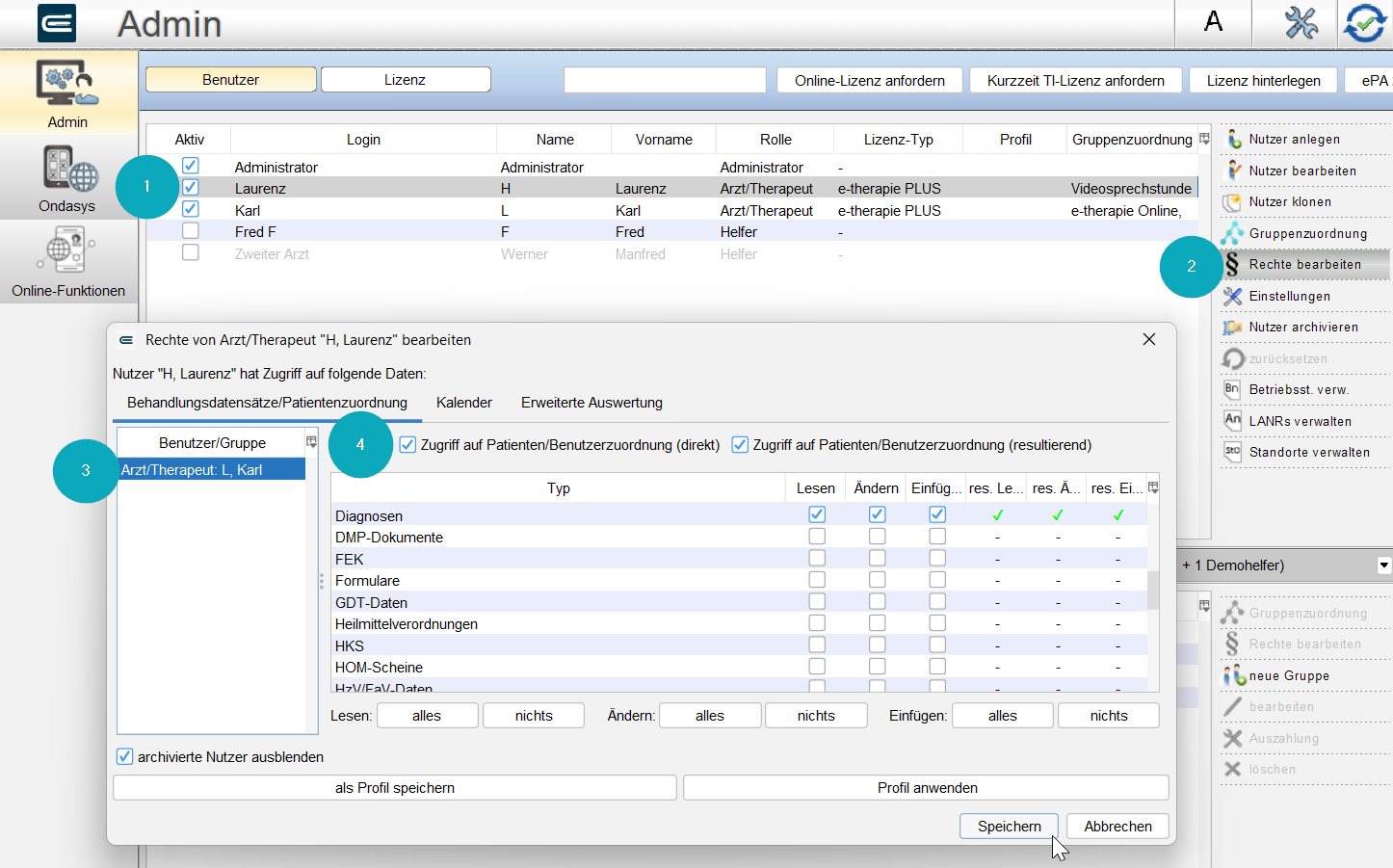Select the Behandlungsdatensätze/Patientenzuordnung tab
1393x868 pixels.
(267, 403)
